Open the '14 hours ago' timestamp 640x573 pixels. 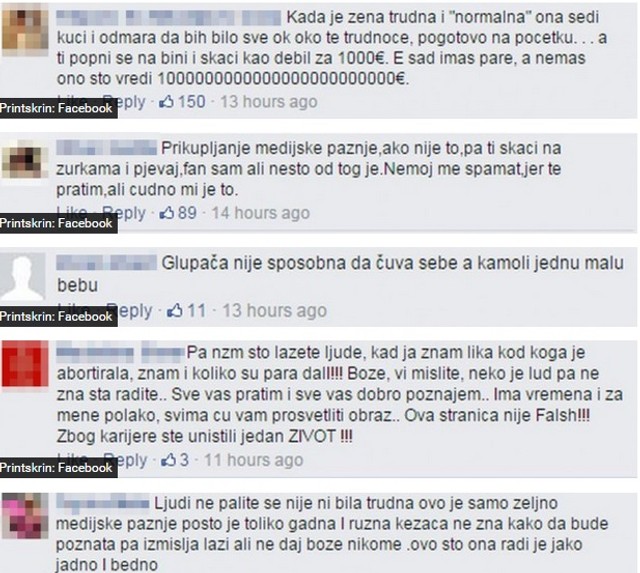pyautogui.click(x=260, y=213)
